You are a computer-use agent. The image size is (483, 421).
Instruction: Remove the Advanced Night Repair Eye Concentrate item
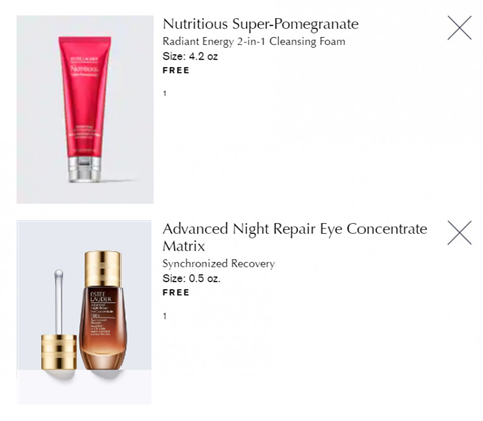click(x=459, y=233)
